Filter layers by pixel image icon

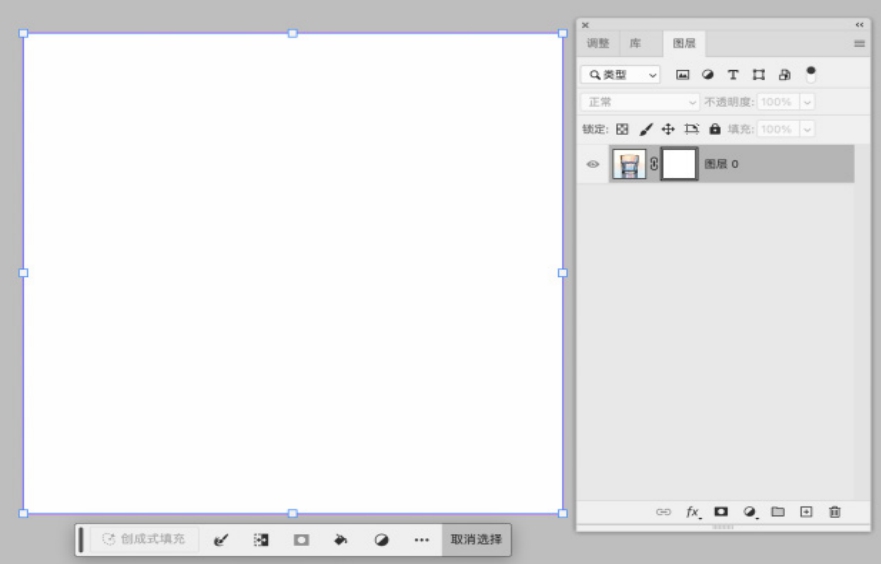click(x=683, y=75)
